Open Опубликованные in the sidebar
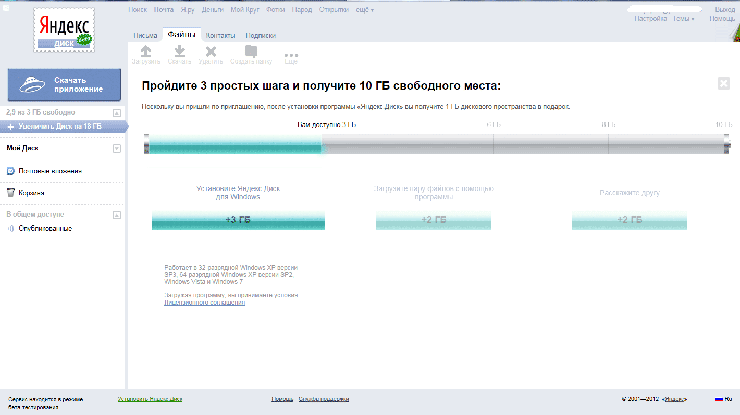The width and height of the screenshot is (740, 415). [45, 229]
